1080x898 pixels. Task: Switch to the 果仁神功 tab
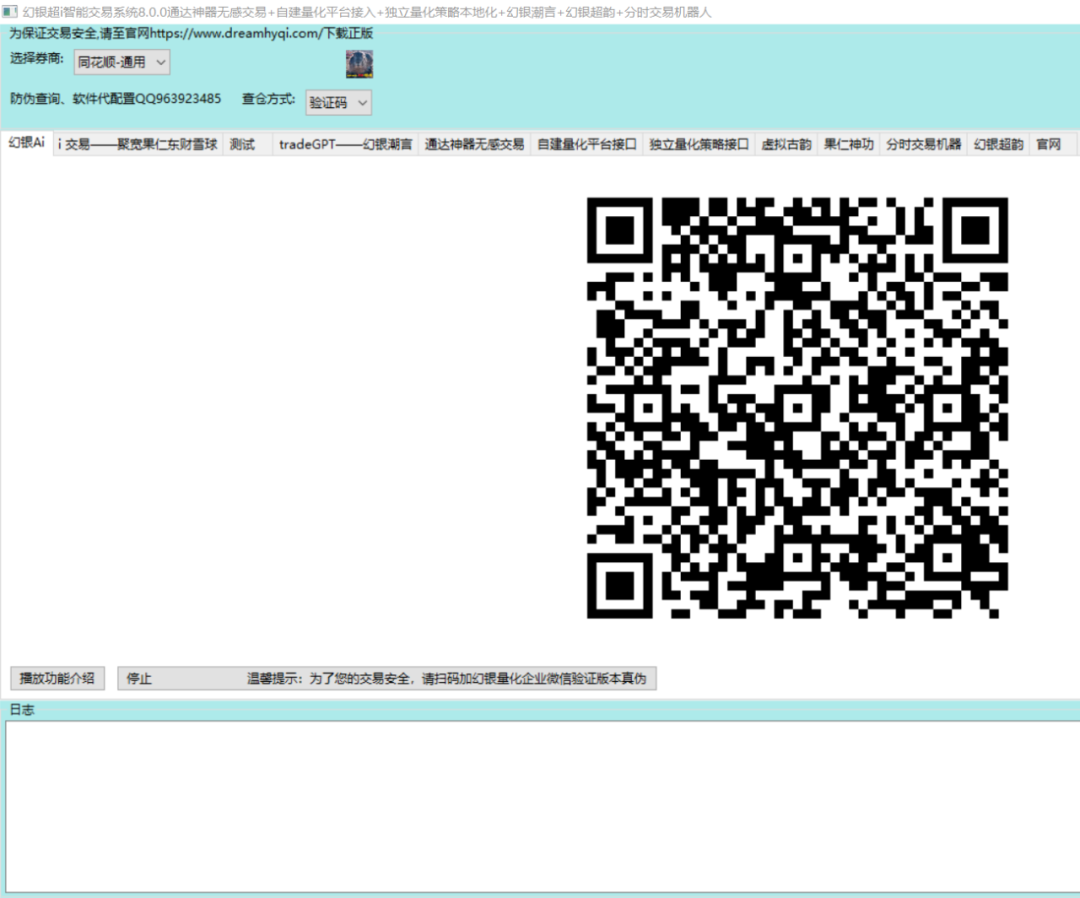coord(849,144)
